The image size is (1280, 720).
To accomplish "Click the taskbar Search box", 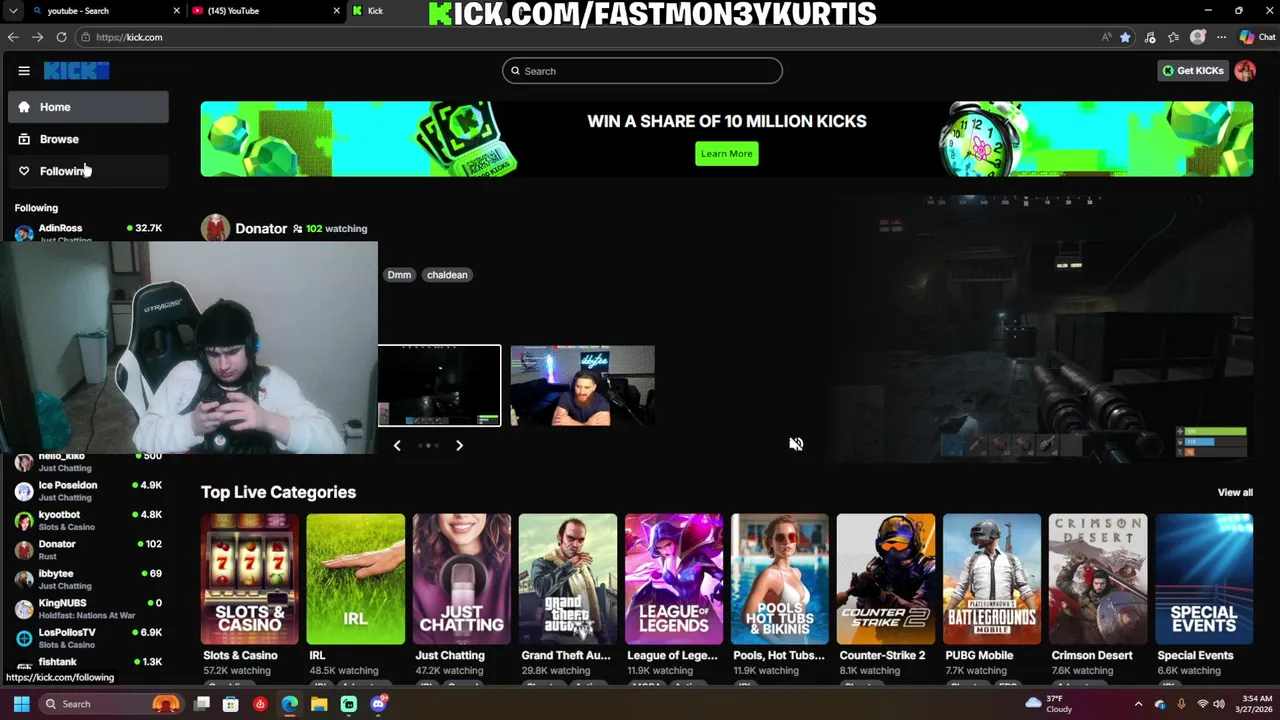I will (x=110, y=704).
